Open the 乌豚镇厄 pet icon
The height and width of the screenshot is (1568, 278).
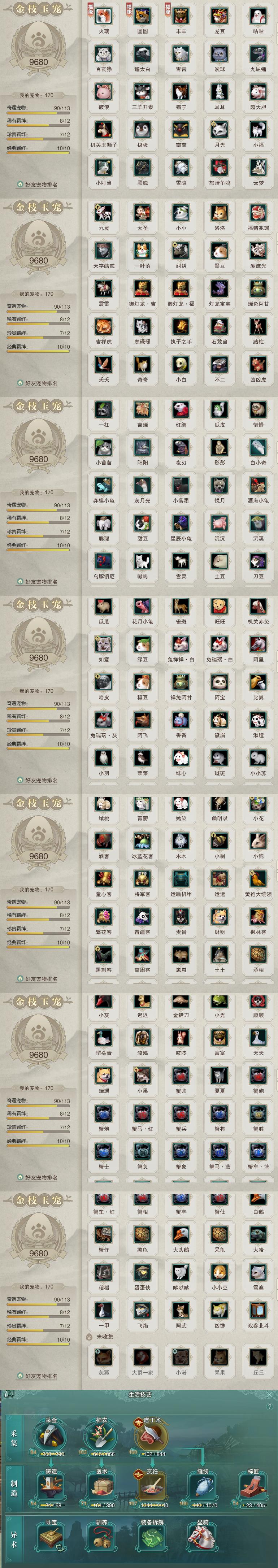coord(104,561)
